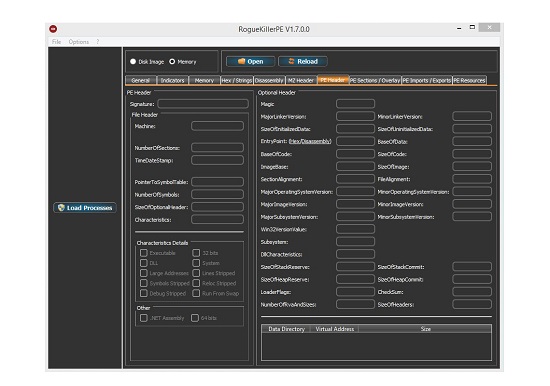Select the PE Header tab
This screenshot has width=550, height=386.
click(333, 80)
